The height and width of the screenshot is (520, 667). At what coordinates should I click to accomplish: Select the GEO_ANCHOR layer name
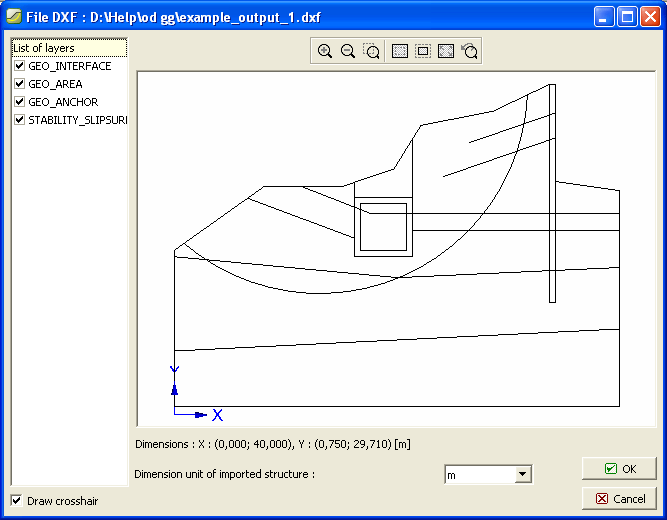pos(63,102)
